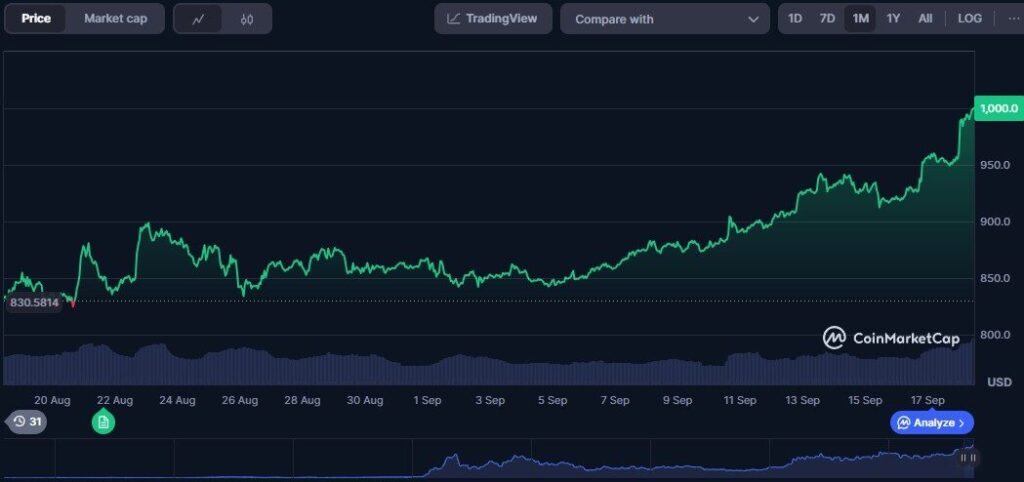The image size is (1024, 482).
Task: Click the 3 Sep date label
Action: pyautogui.click(x=490, y=400)
